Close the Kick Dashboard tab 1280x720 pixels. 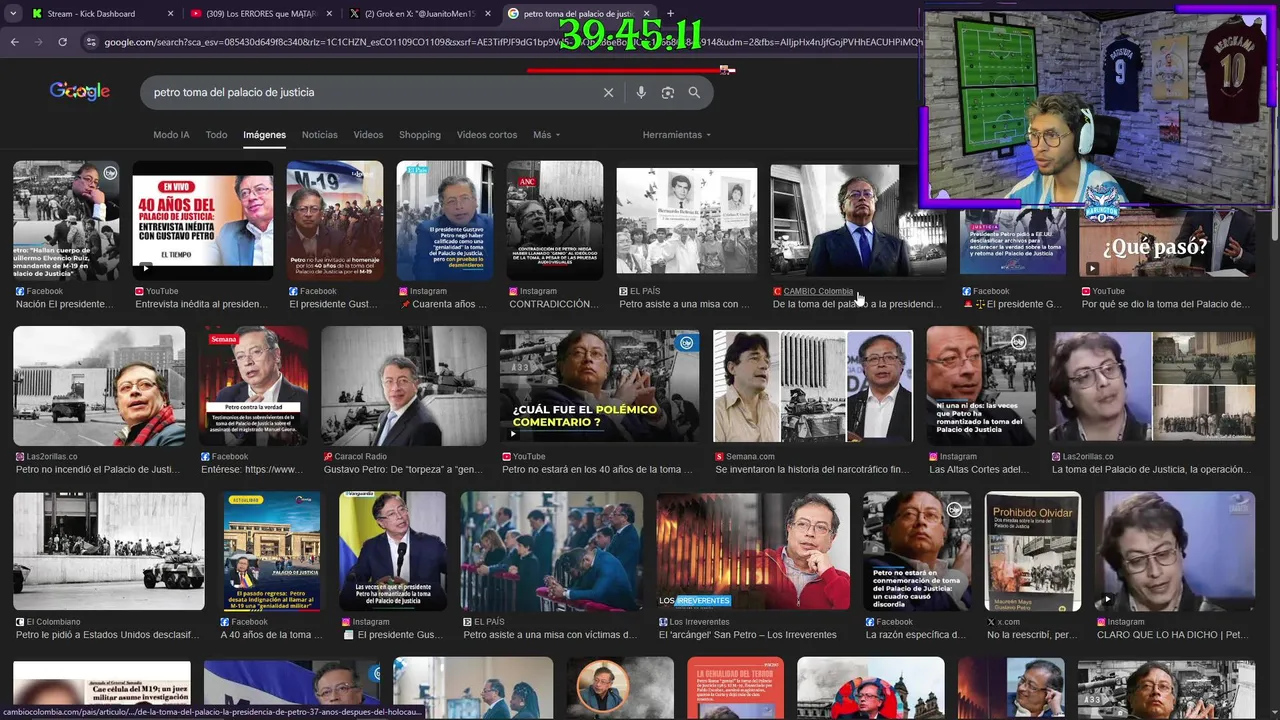(170, 14)
